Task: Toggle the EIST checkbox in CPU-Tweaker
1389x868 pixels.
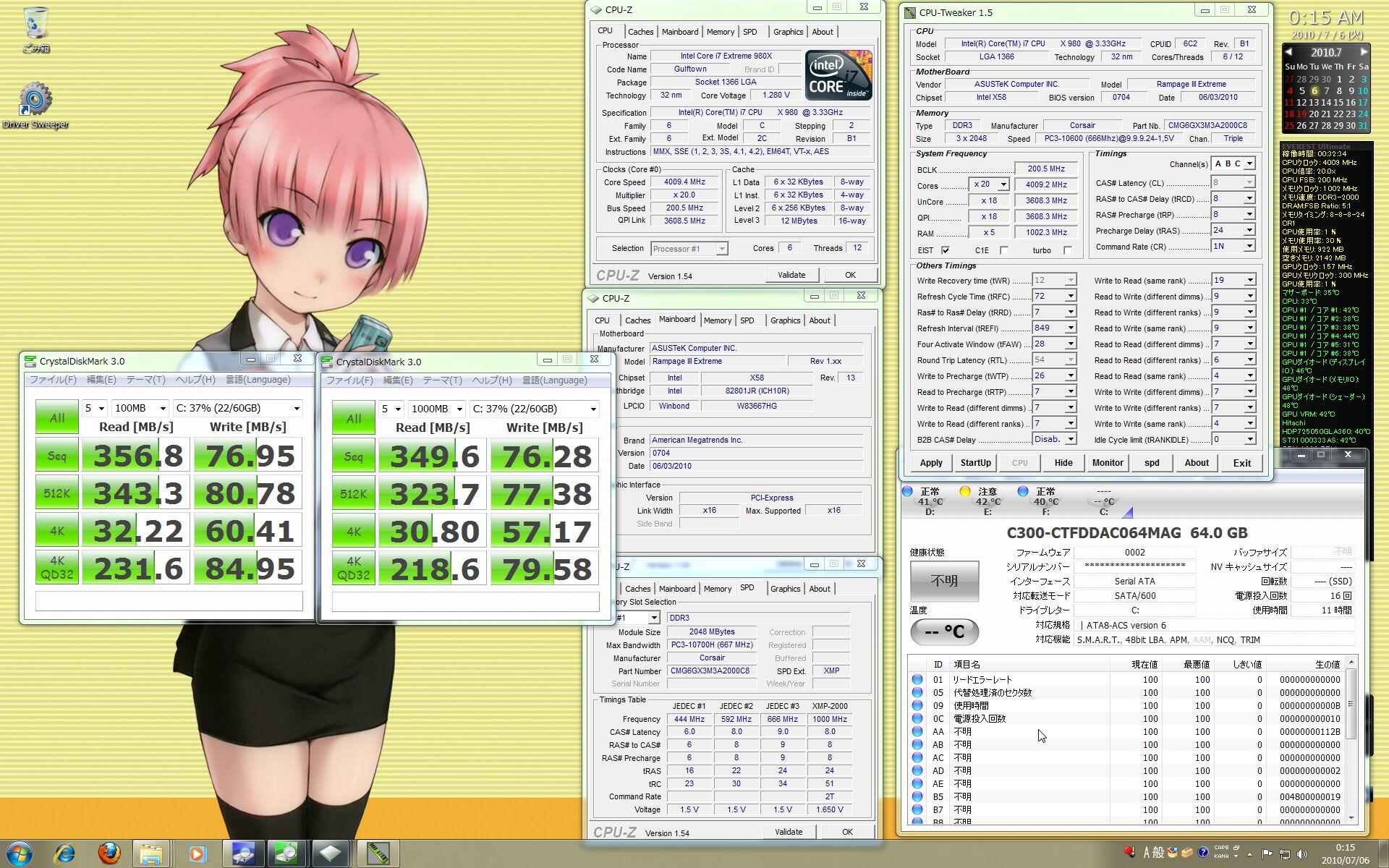Action: tap(945, 250)
